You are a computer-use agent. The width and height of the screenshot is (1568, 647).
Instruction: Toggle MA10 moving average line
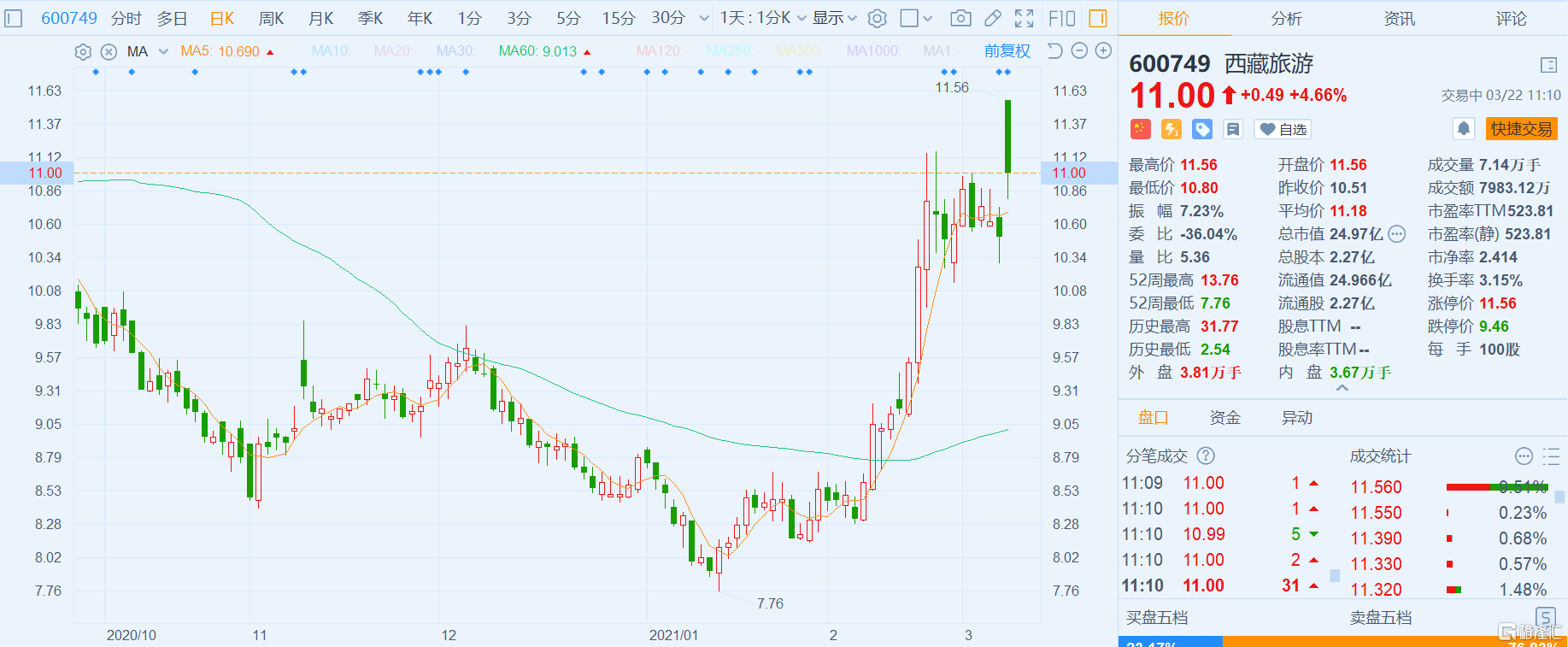(x=331, y=51)
